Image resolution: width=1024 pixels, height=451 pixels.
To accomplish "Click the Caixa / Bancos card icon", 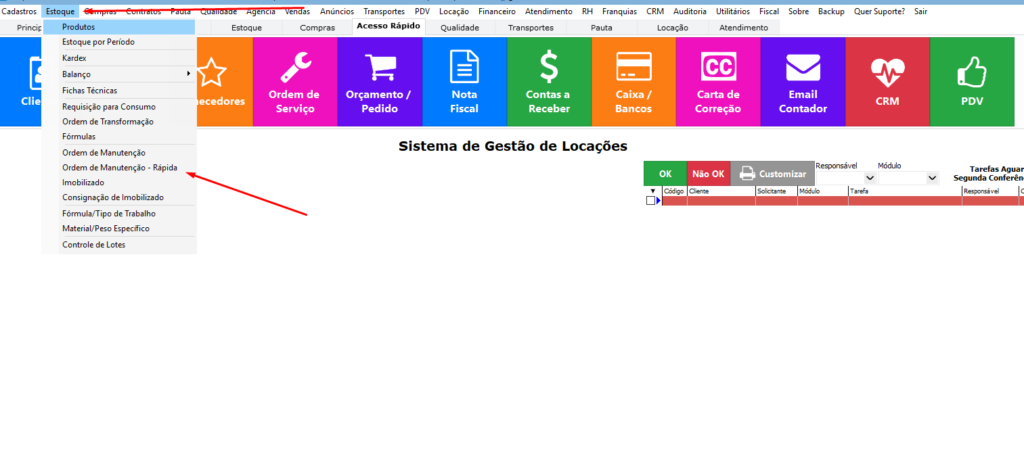I will [x=634, y=67].
